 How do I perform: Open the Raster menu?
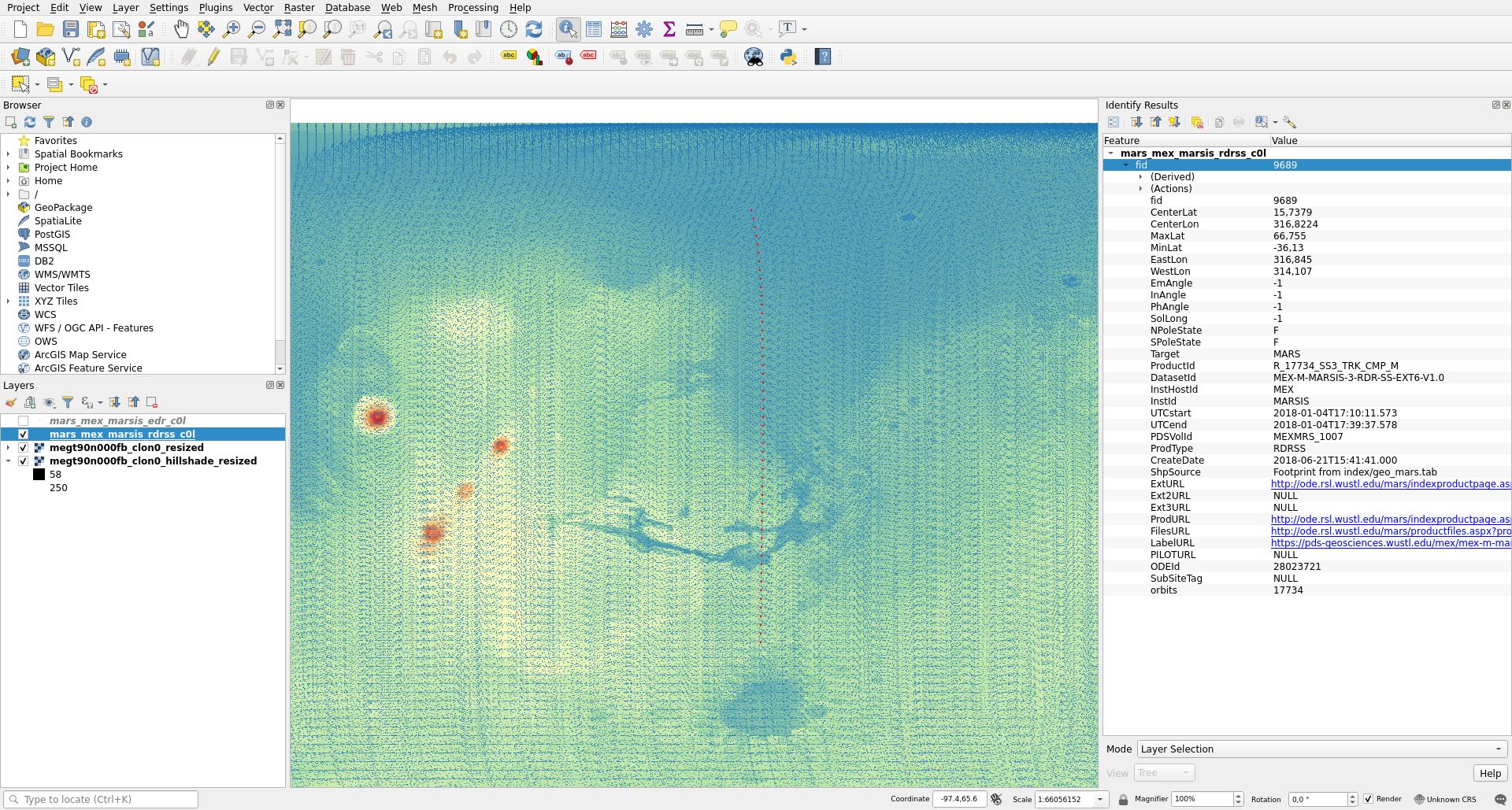299,8
